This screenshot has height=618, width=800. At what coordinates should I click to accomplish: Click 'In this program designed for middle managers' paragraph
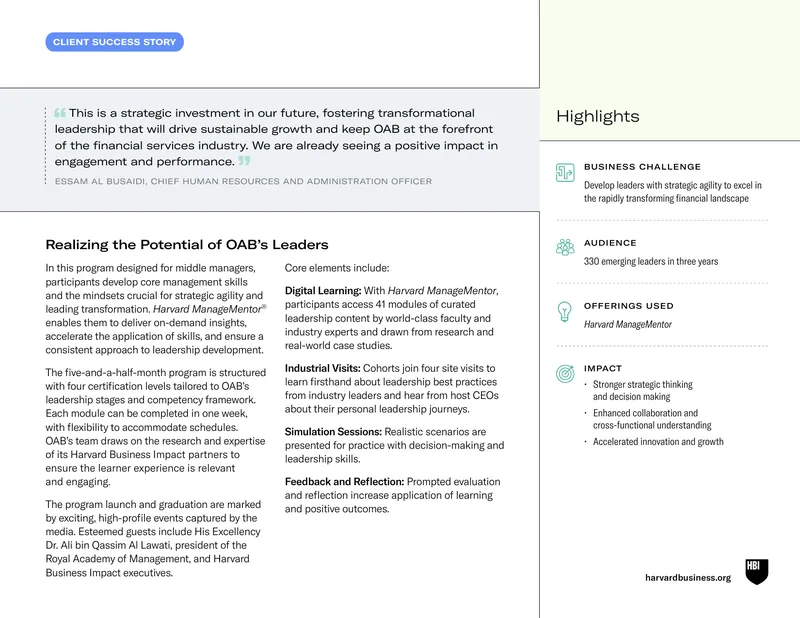[155, 309]
